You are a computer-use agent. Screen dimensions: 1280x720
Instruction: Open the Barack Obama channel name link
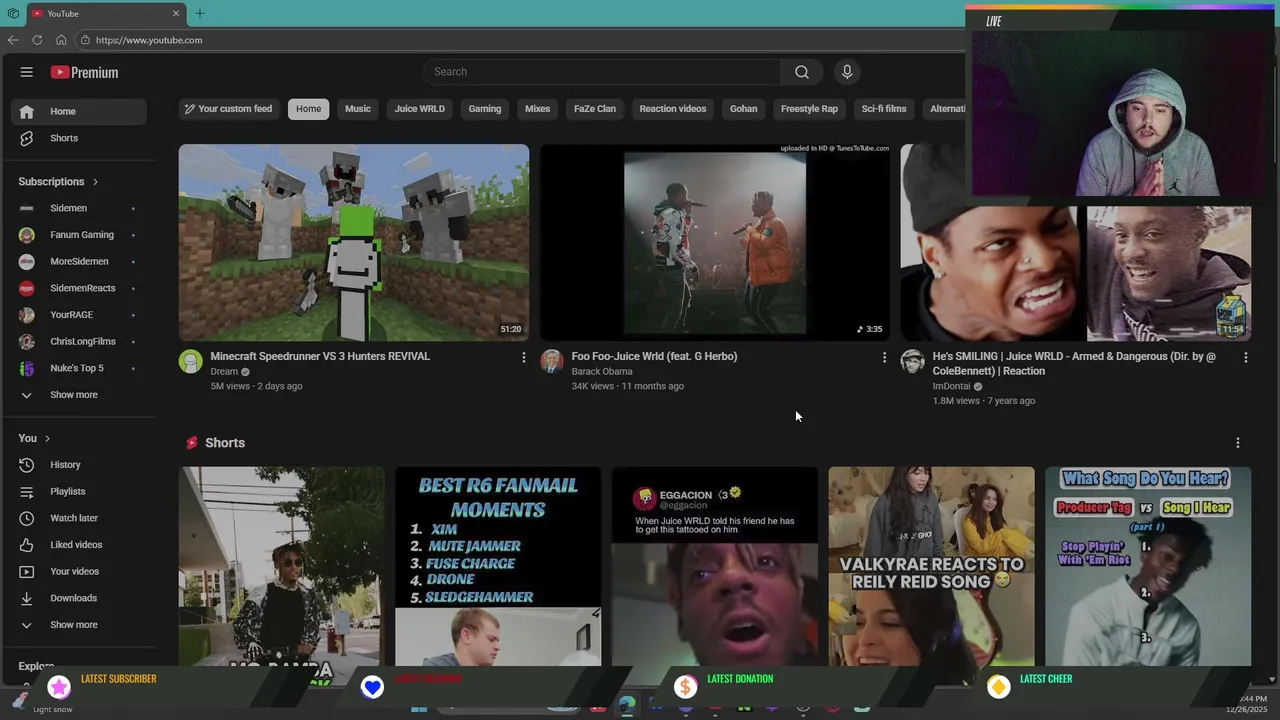pos(602,372)
